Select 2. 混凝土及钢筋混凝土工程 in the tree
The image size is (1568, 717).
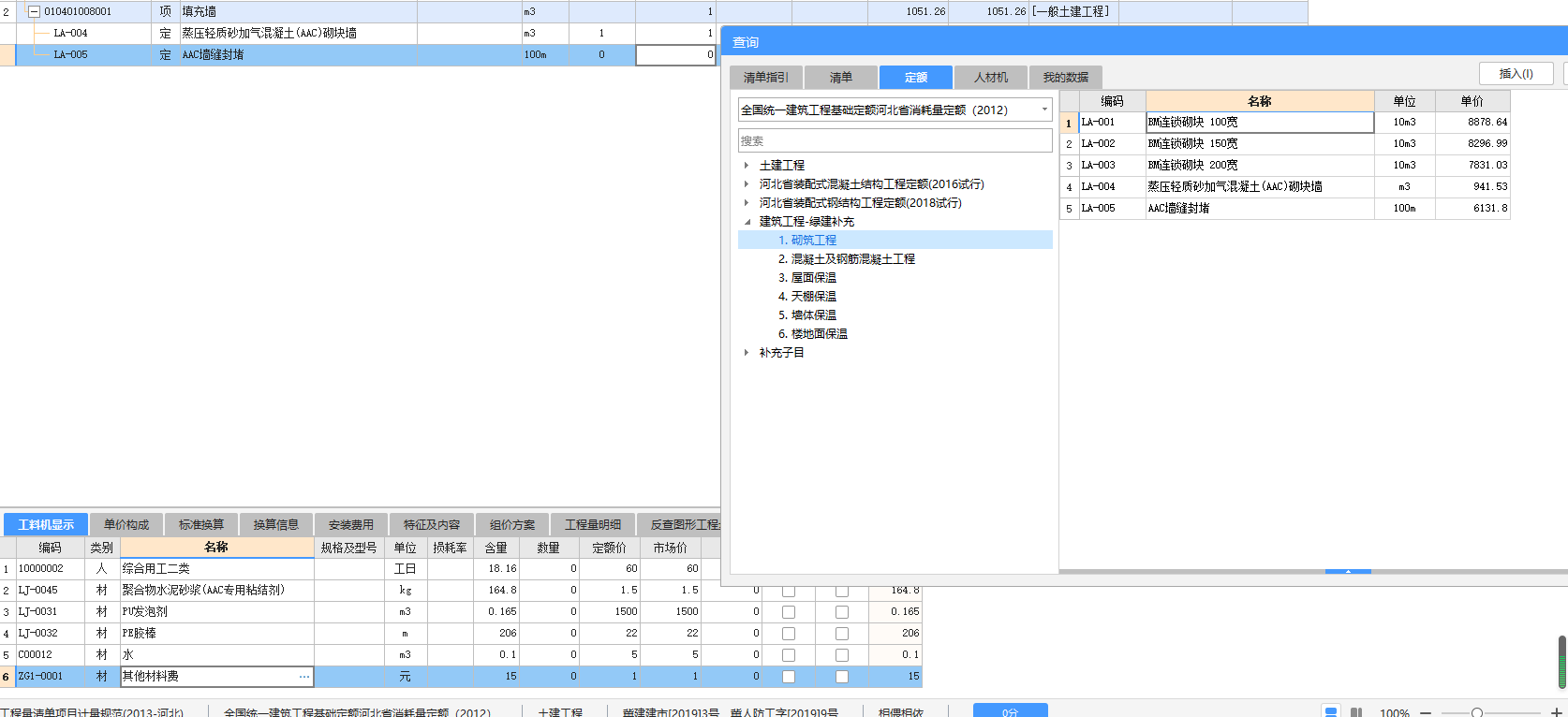[847, 259]
